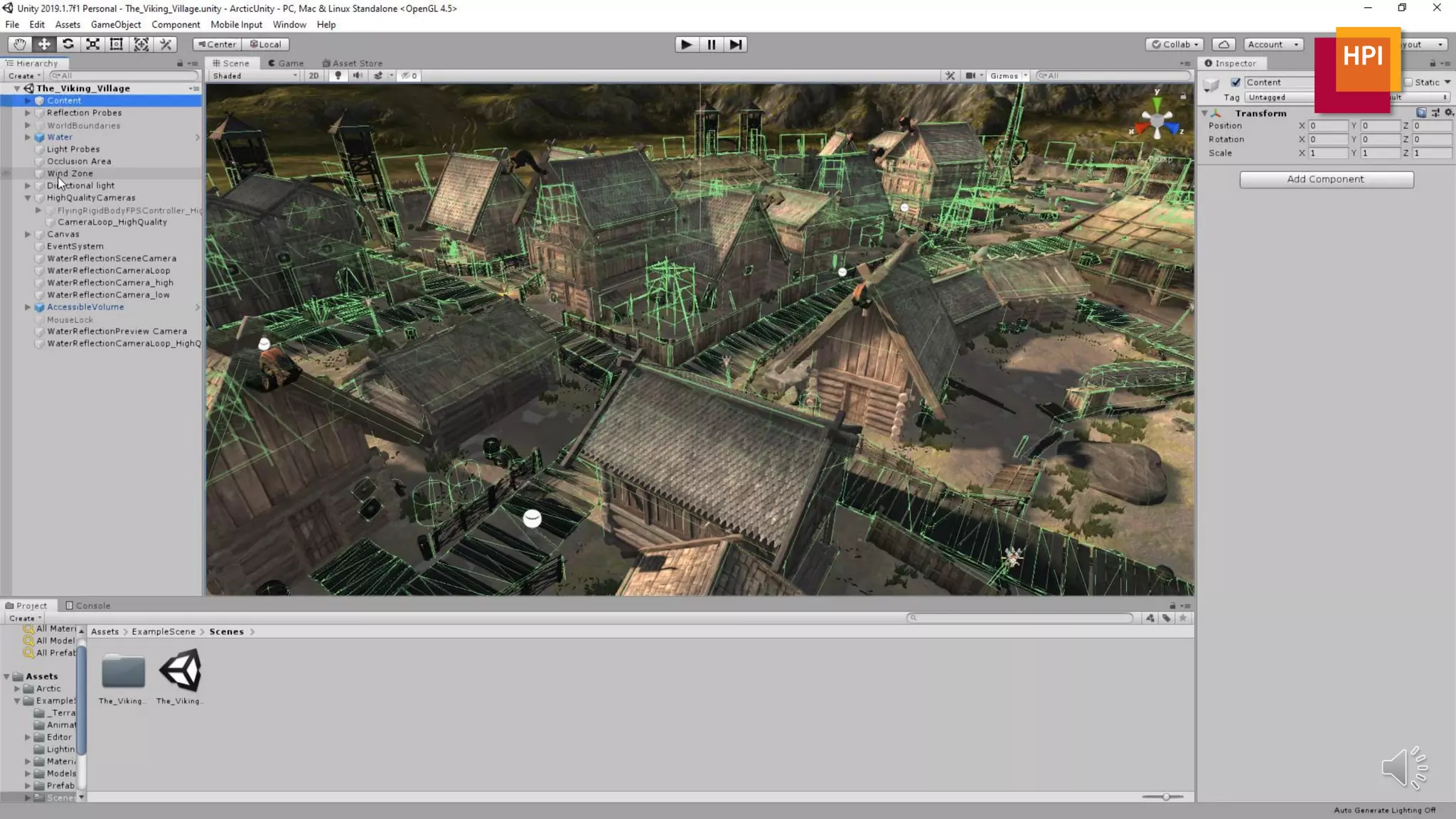Toggle scene lighting bulb icon
1456x819 pixels.
(x=338, y=75)
